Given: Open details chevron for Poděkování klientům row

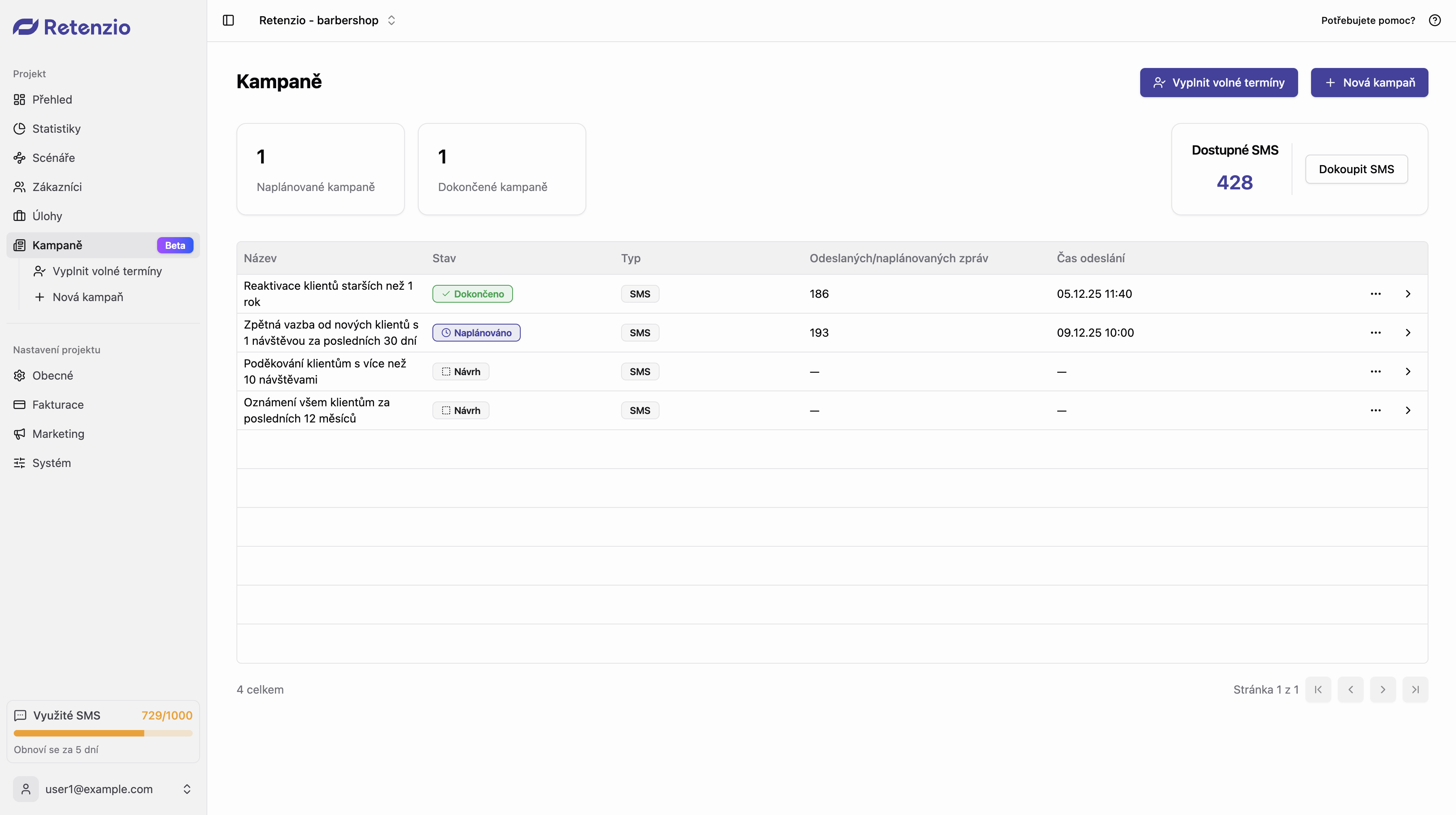Looking at the screenshot, I should [1407, 371].
